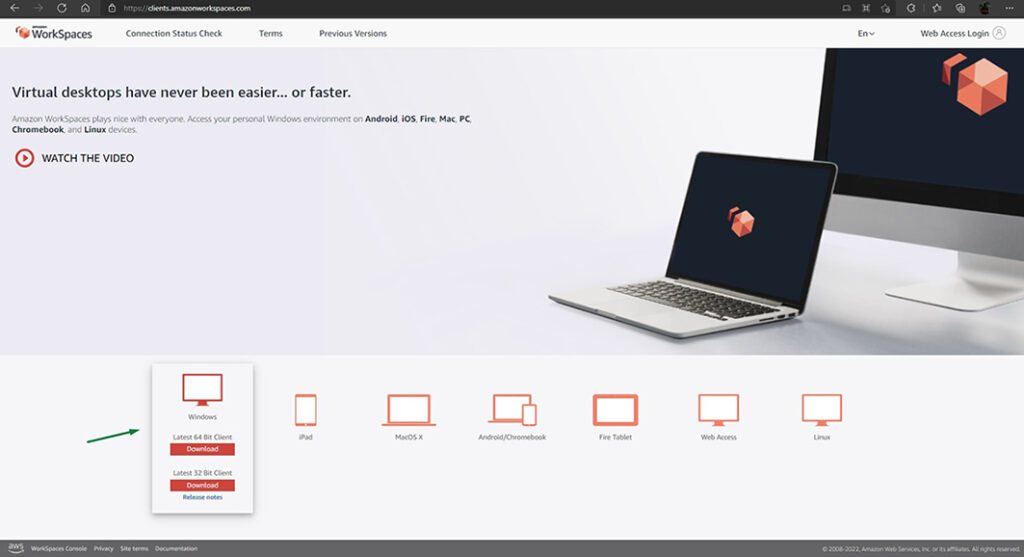1024x557 pixels.
Task: Open the Documentation footer link
Action: tap(176, 549)
